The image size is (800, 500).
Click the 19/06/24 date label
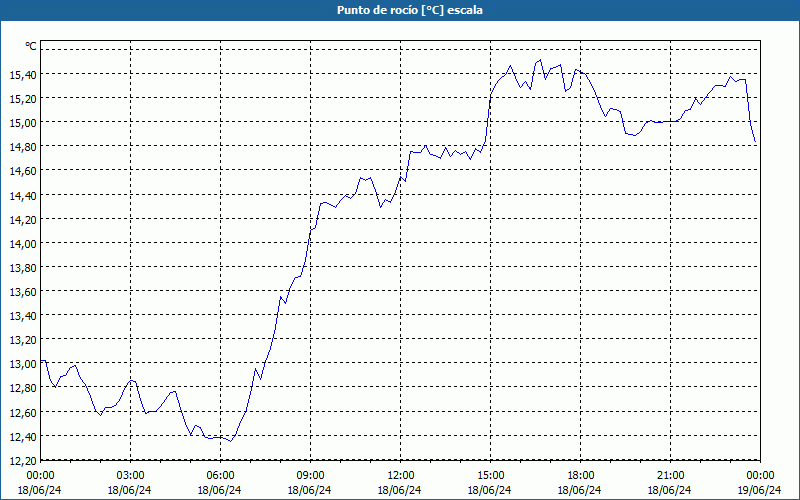coord(759,490)
